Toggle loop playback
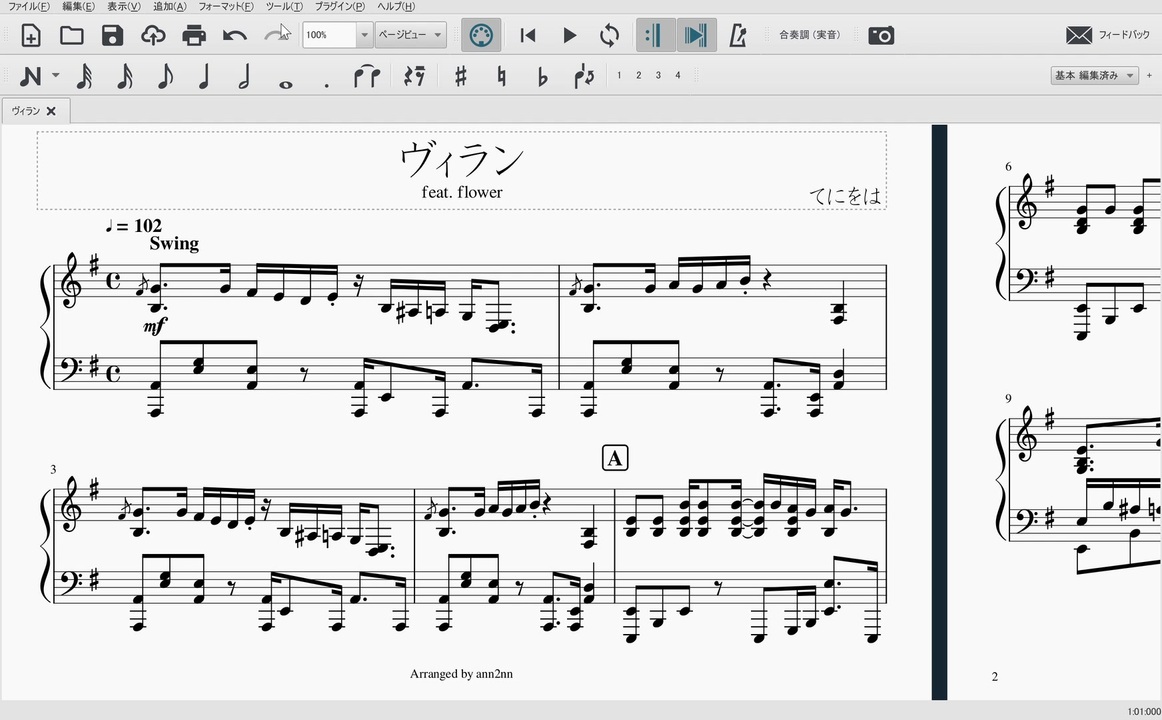This screenshot has width=1162, height=720. (x=609, y=35)
